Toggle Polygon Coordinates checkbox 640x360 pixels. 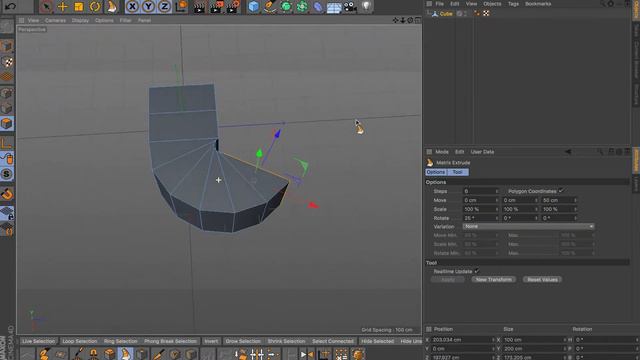pos(561,191)
